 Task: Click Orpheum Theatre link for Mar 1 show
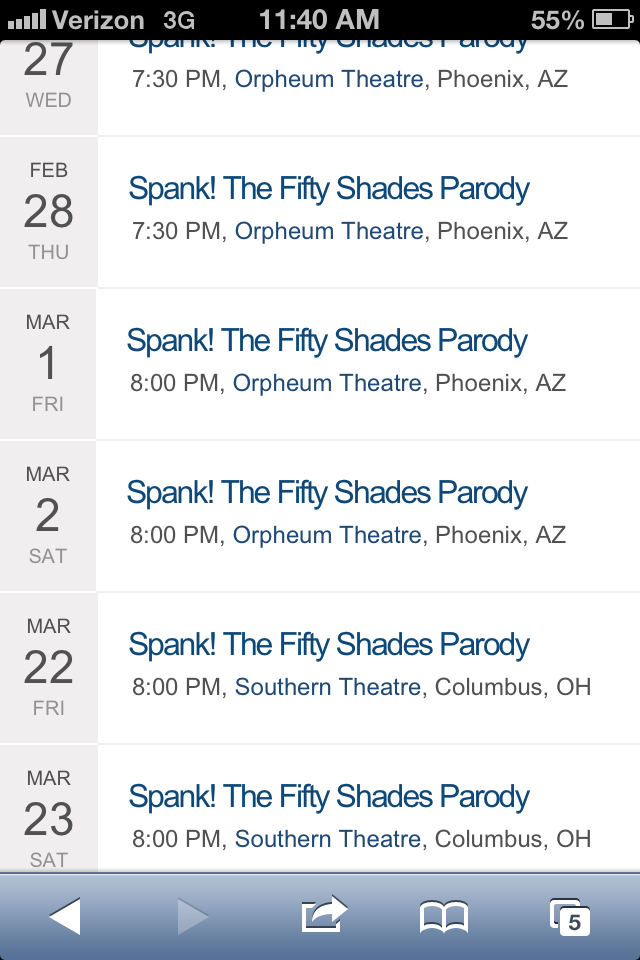pos(327,383)
